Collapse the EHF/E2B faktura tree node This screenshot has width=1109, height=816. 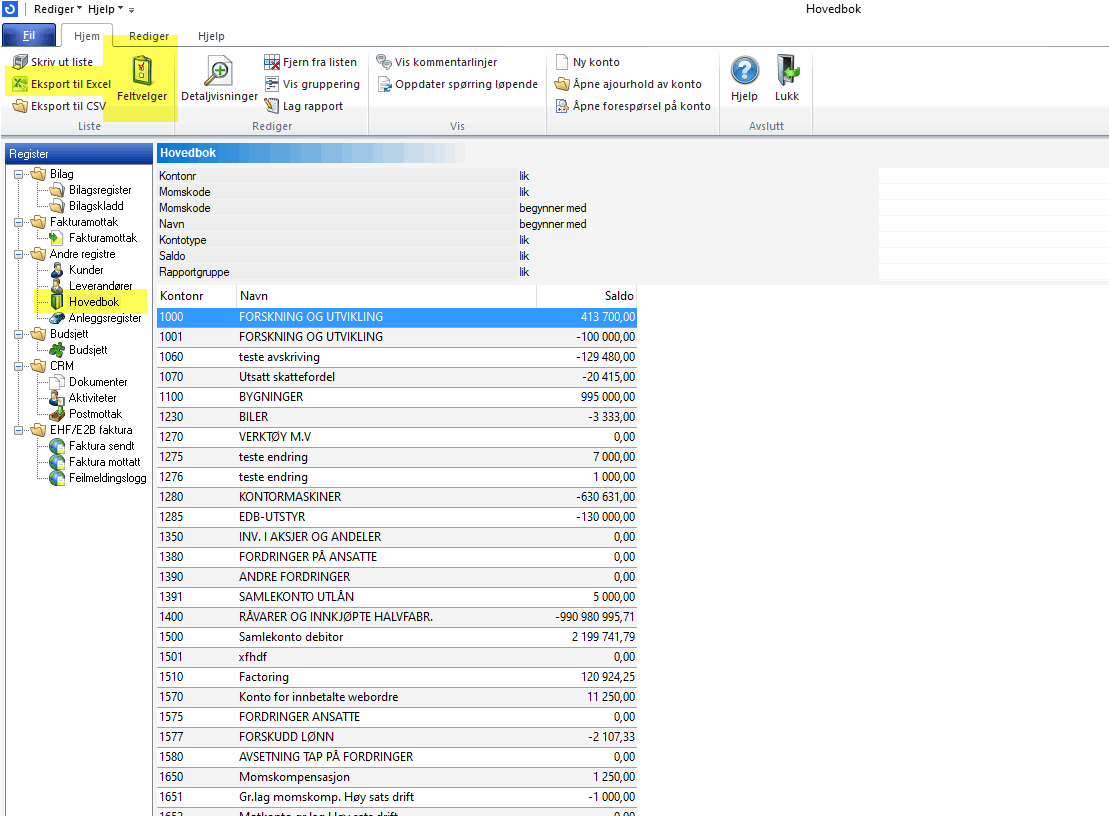point(19,431)
